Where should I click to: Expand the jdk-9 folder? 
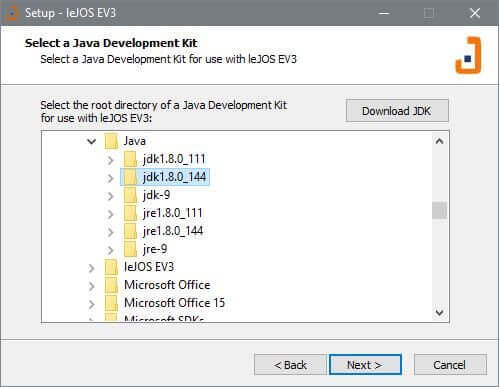(x=111, y=196)
